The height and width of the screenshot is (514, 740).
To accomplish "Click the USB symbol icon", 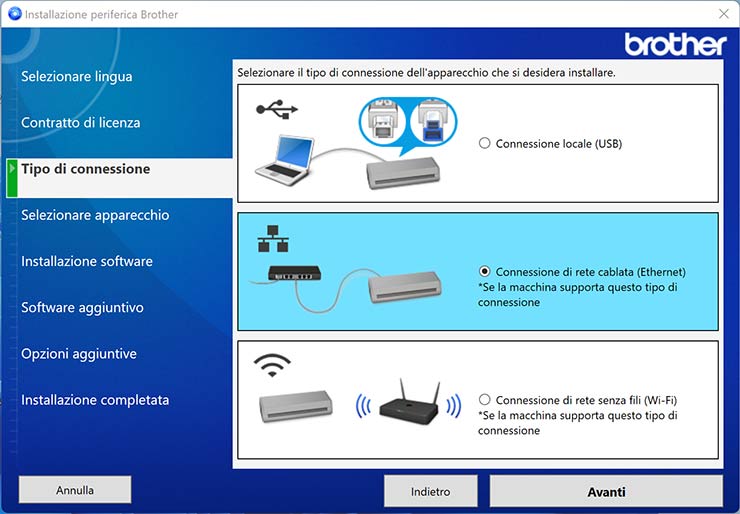I will click(x=277, y=108).
